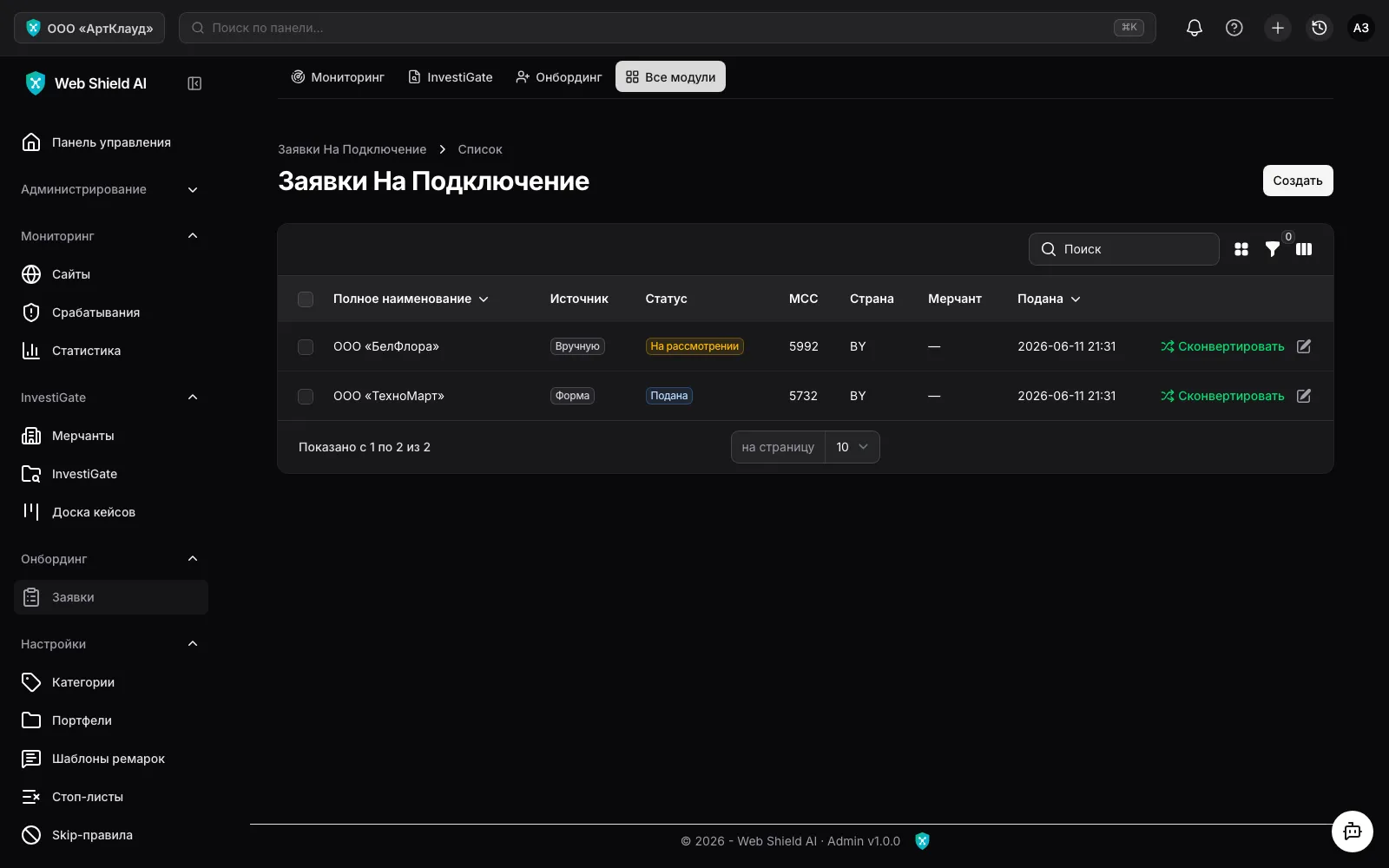1389x868 pixels.
Task: Open Заявки in the sidebar
Action: click(111, 597)
